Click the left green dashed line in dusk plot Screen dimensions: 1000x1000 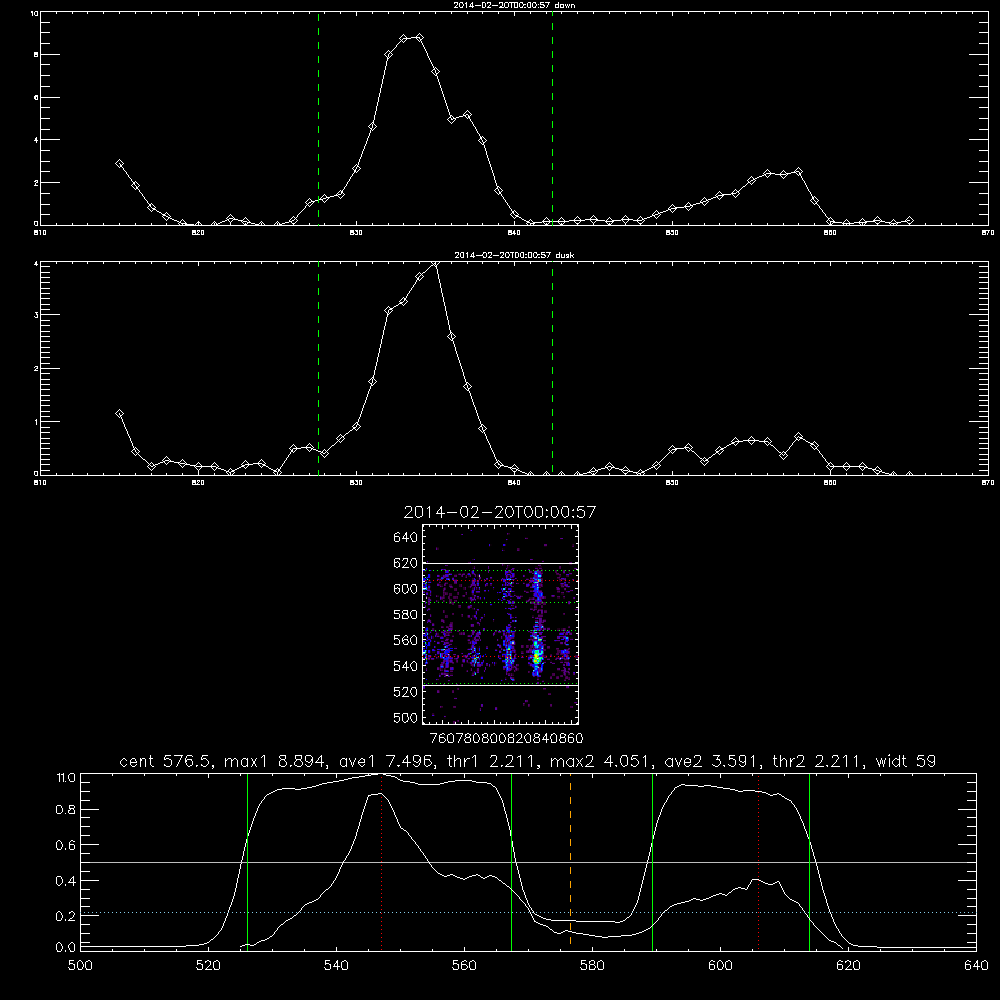pos(318,368)
